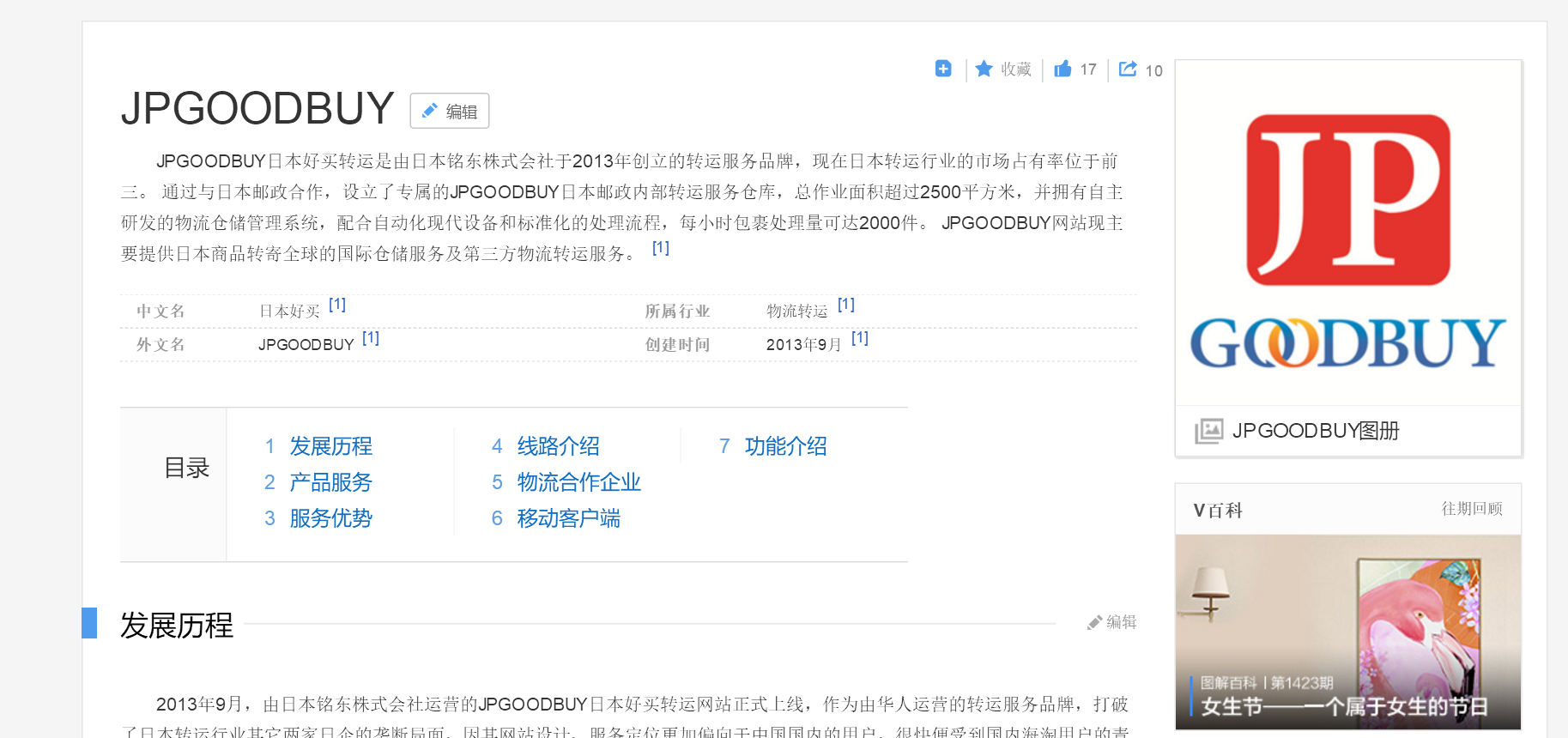This screenshot has width=1568, height=738.
Task: Click the 17 likes count
Action: [x=1088, y=70]
